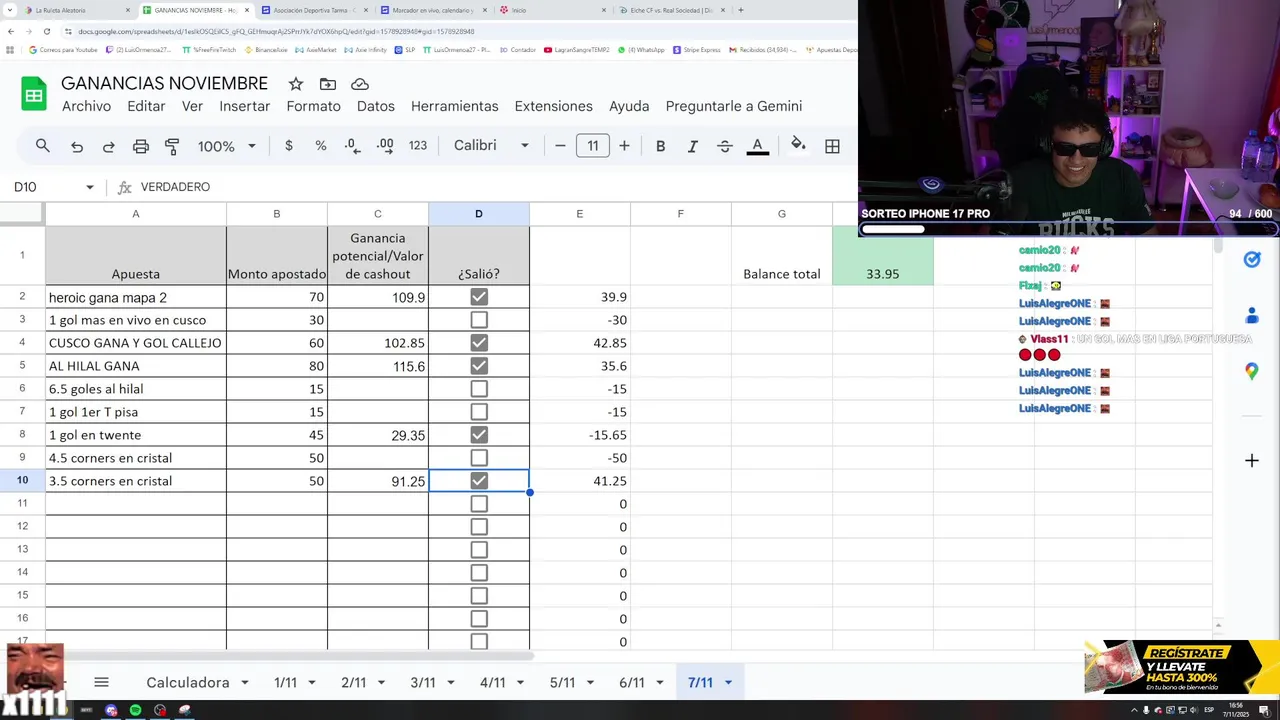The width and height of the screenshot is (1280, 720).
Task: Check the cloud save status icon
Action: tap(360, 84)
